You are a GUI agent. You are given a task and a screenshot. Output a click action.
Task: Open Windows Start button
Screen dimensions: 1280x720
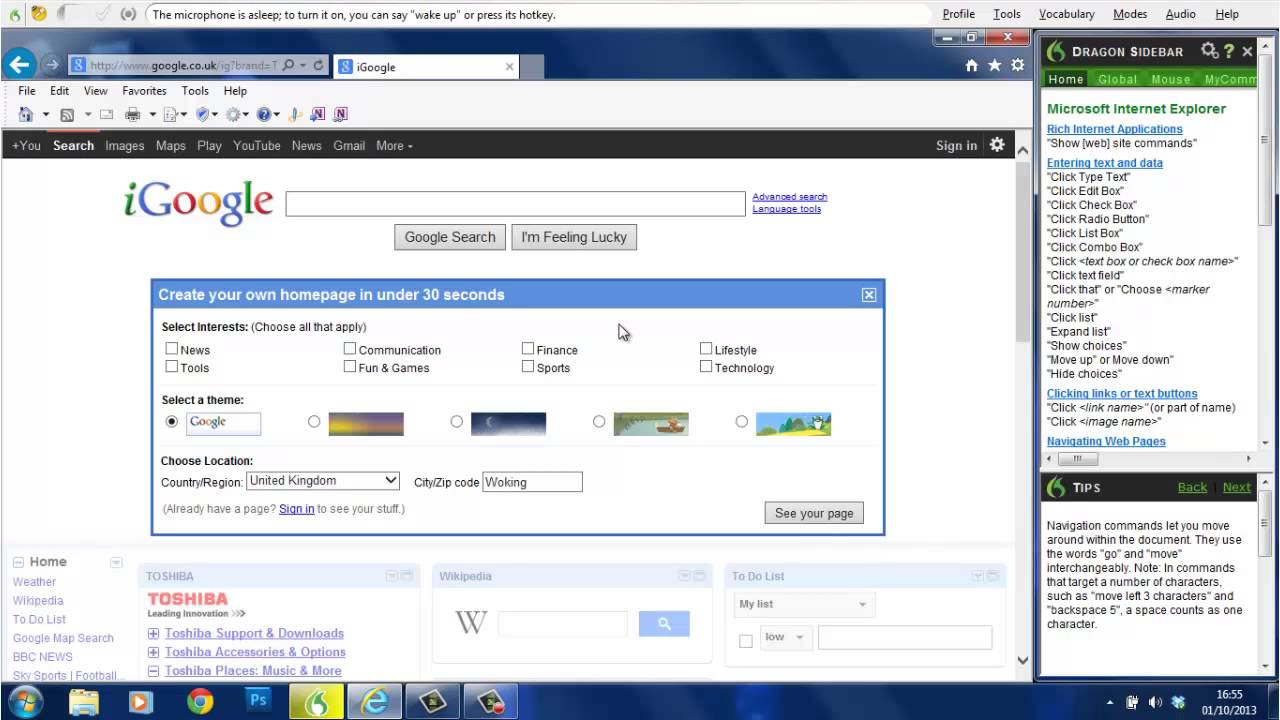(x=24, y=702)
